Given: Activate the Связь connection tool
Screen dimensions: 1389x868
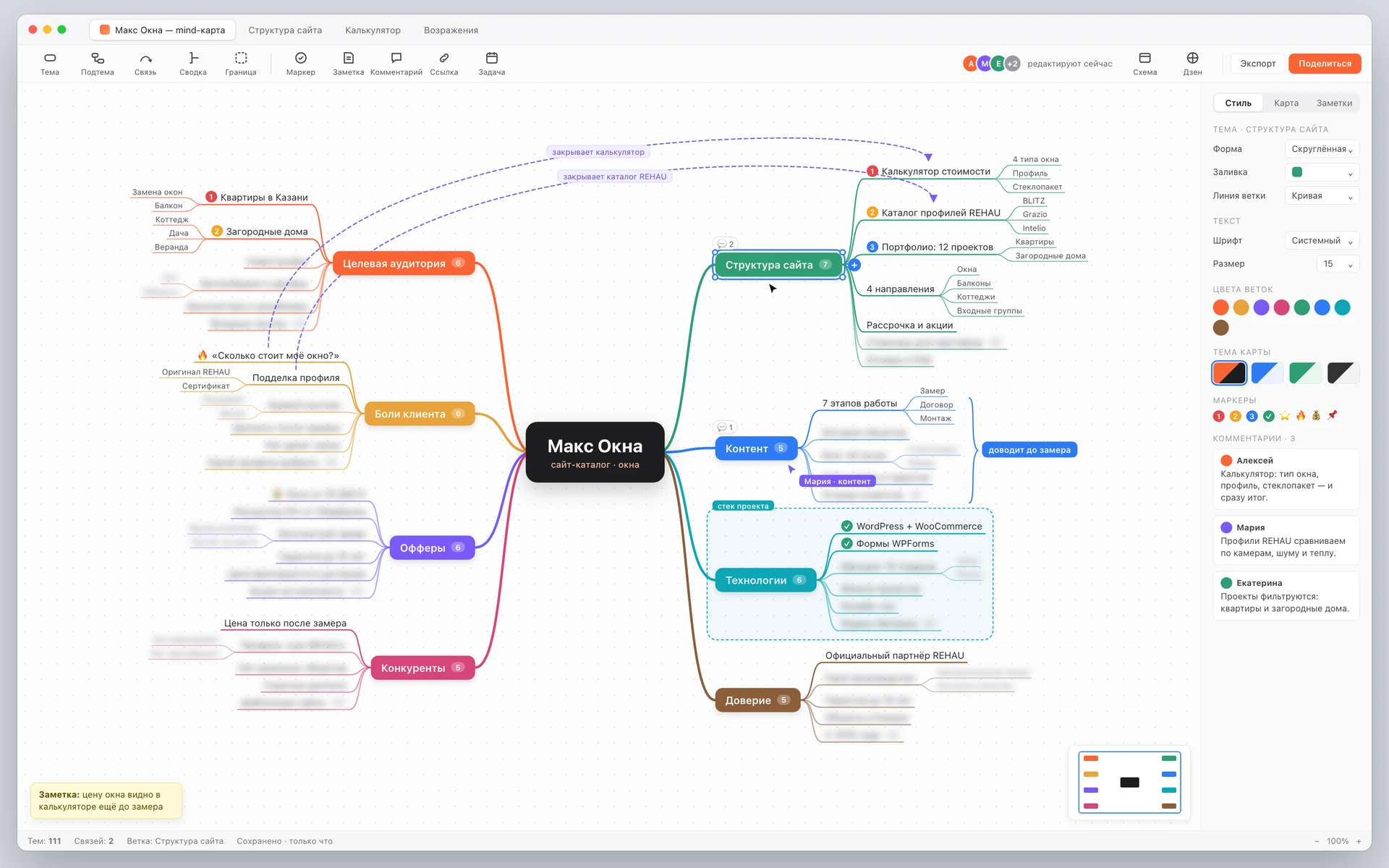Looking at the screenshot, I should coord(145,64).
